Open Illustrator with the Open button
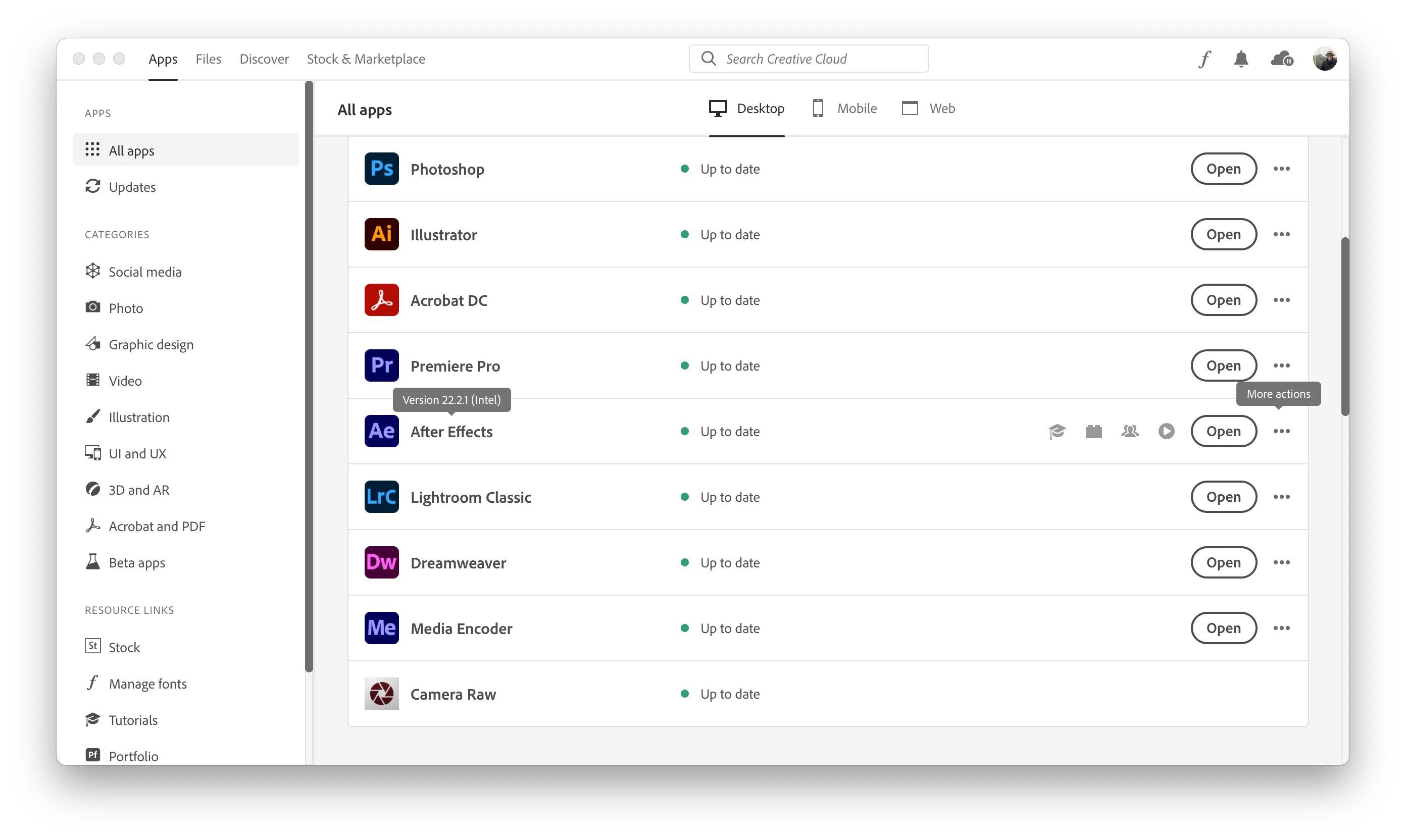The width and height of the screenshot is (1406, 840). pyautogui.click(x=1223, y=234)
